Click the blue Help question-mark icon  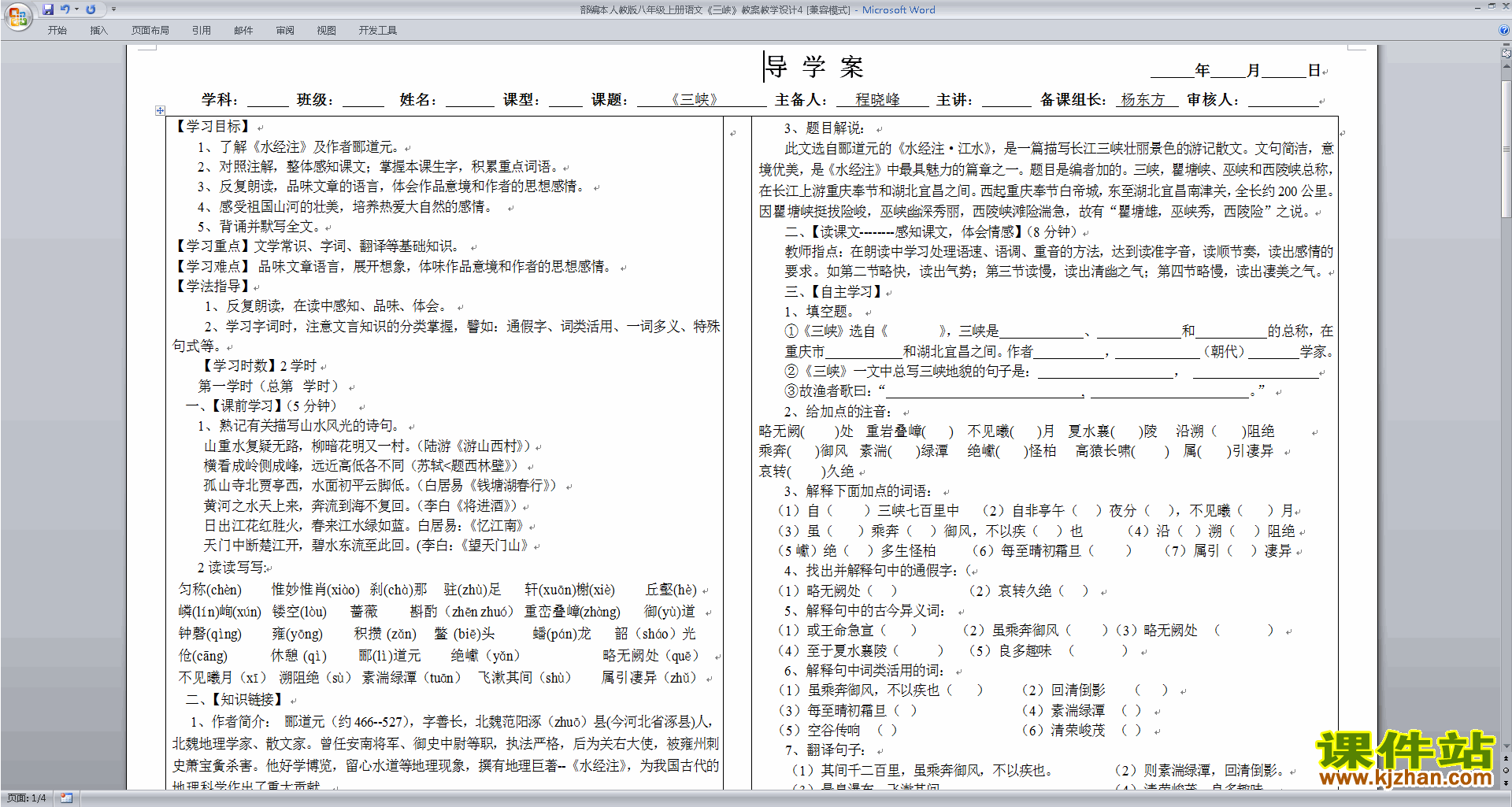click(x=1504, y=30)
